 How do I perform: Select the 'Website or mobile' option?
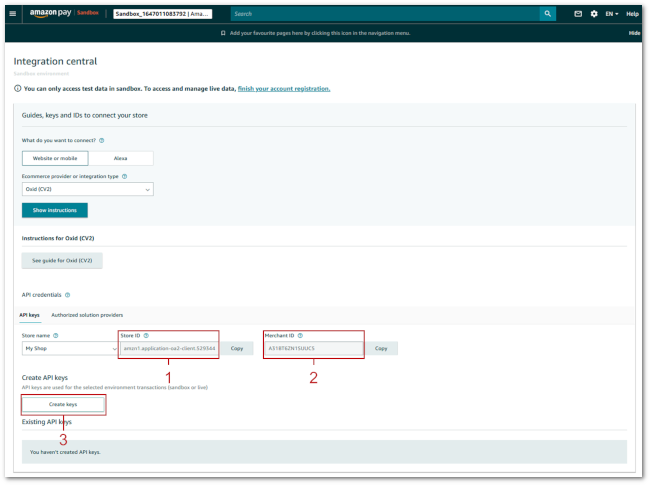tap(55, 158)
